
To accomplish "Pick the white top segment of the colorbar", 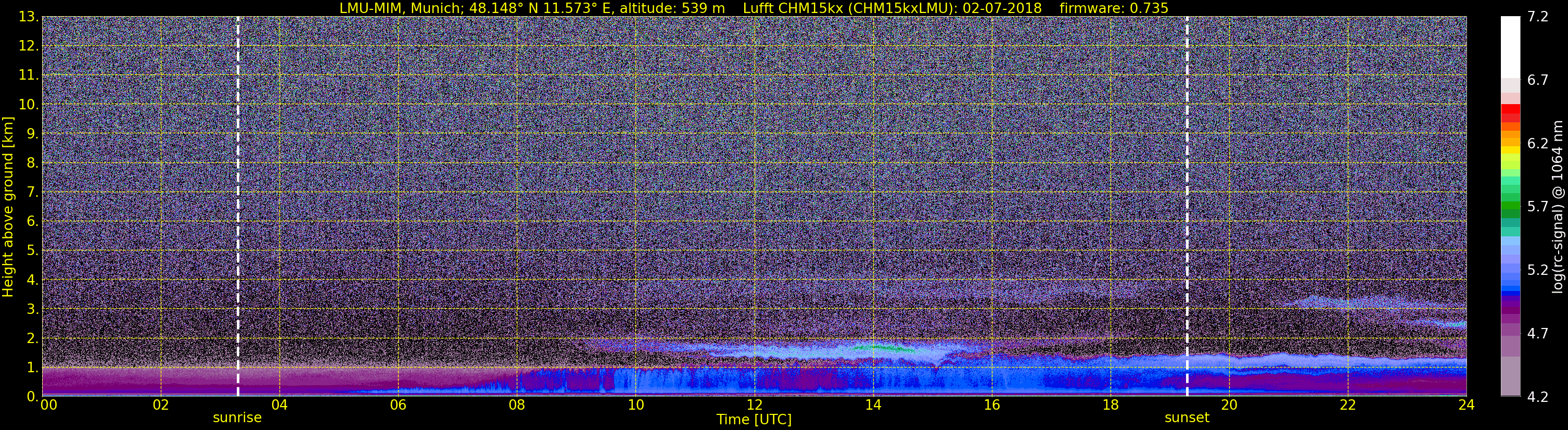I will (x=1510, y=47).
